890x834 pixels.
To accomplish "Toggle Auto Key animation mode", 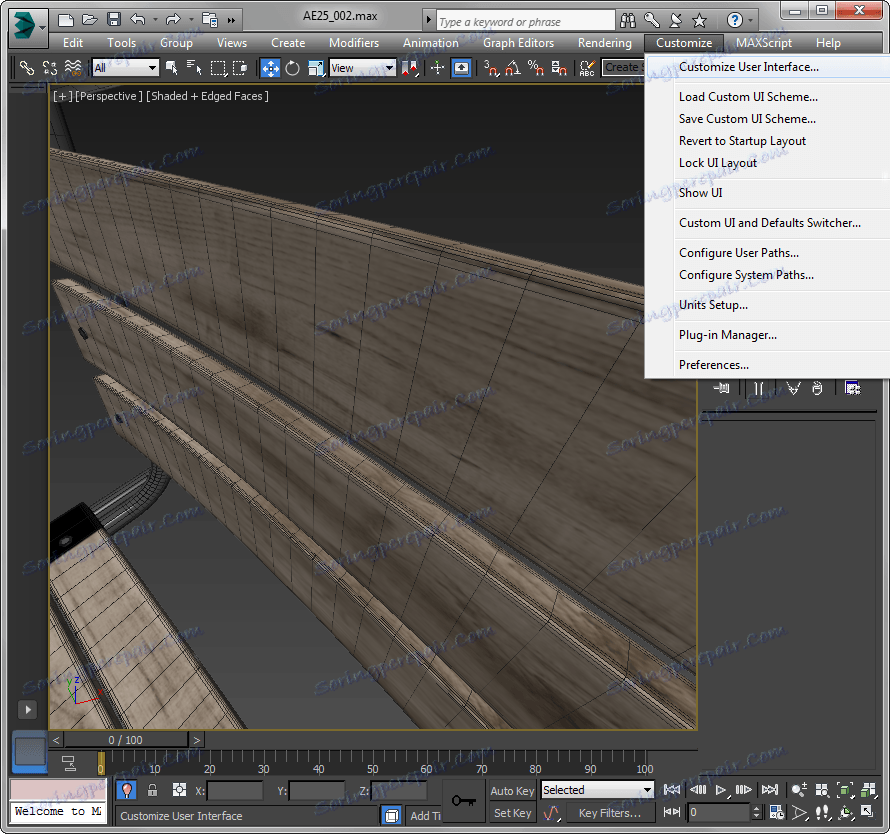I will click(x=512, y=790).
